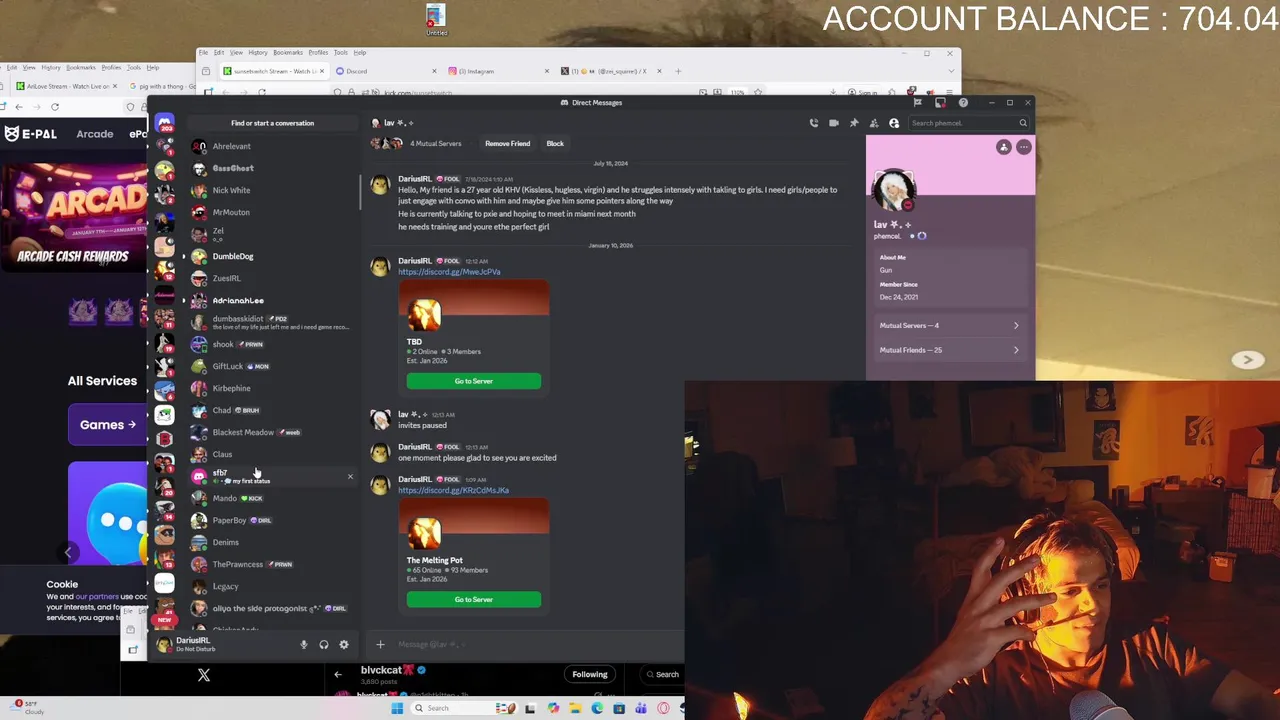Open DM with DumbleDog

tap(272, 256)
